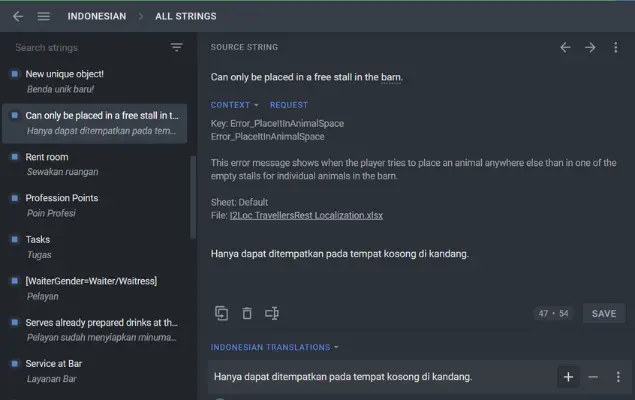Screen dimensions: 635x400
Task: Downvote the translation suggestion with minus
Action: [x=593, y=377]
